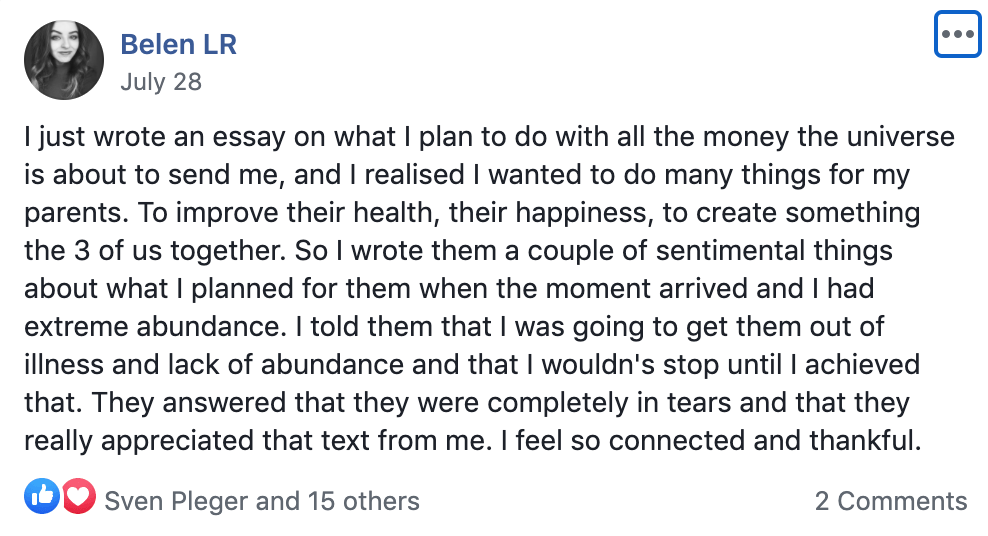Viewport: 988px width, 536px height.
Task: Show the "15 others" reactions list
Action: click(364, 501)
